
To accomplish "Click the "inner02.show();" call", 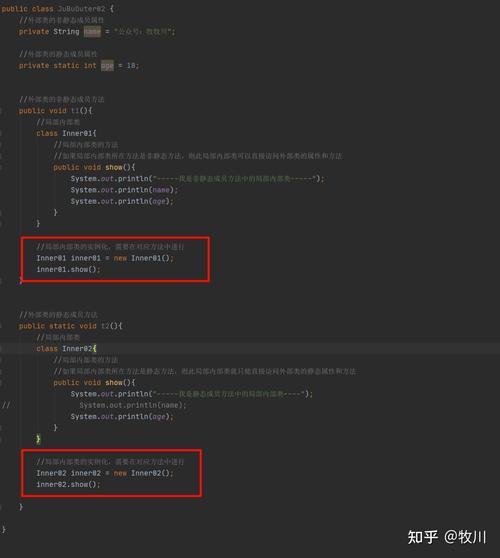I will pyautogui.click(x=68, y=484).
